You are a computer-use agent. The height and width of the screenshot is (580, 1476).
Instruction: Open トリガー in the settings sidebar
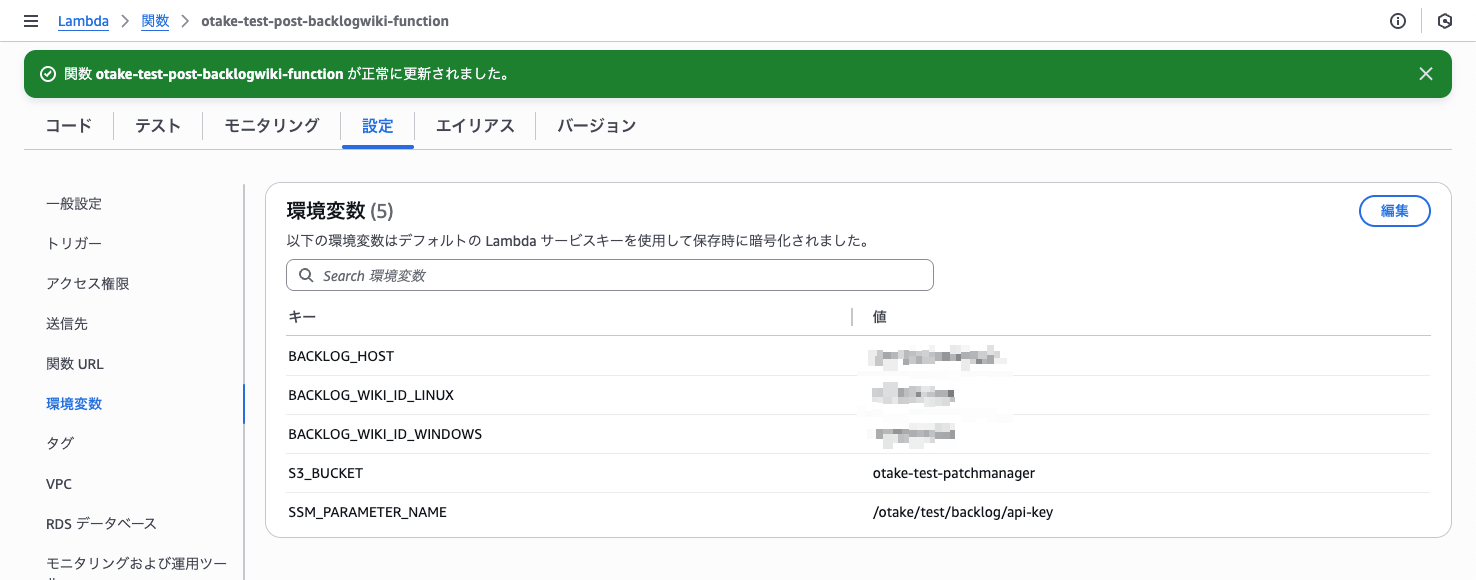[74, 244]
